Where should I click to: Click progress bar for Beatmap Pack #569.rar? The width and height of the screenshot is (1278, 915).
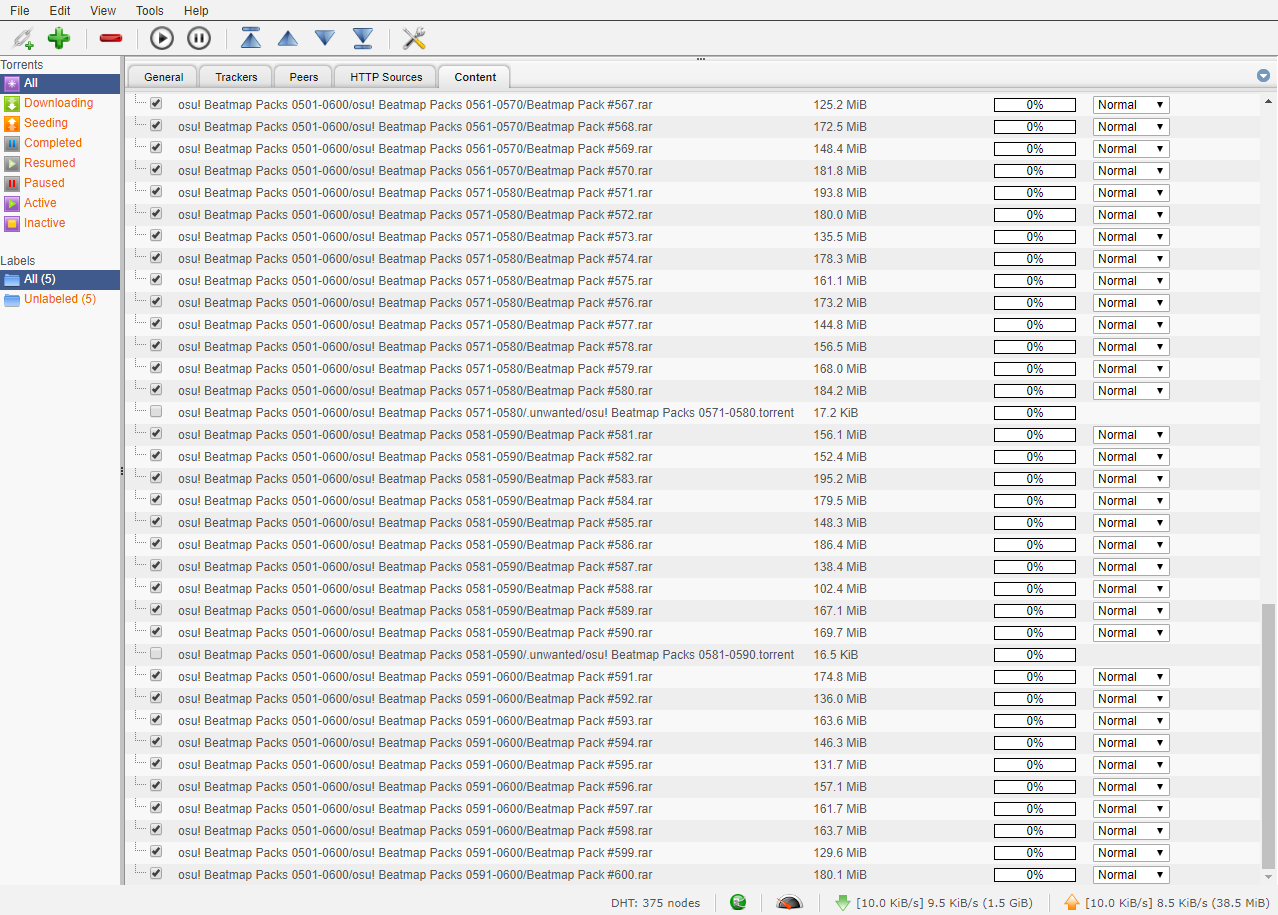pos(1035,149)
